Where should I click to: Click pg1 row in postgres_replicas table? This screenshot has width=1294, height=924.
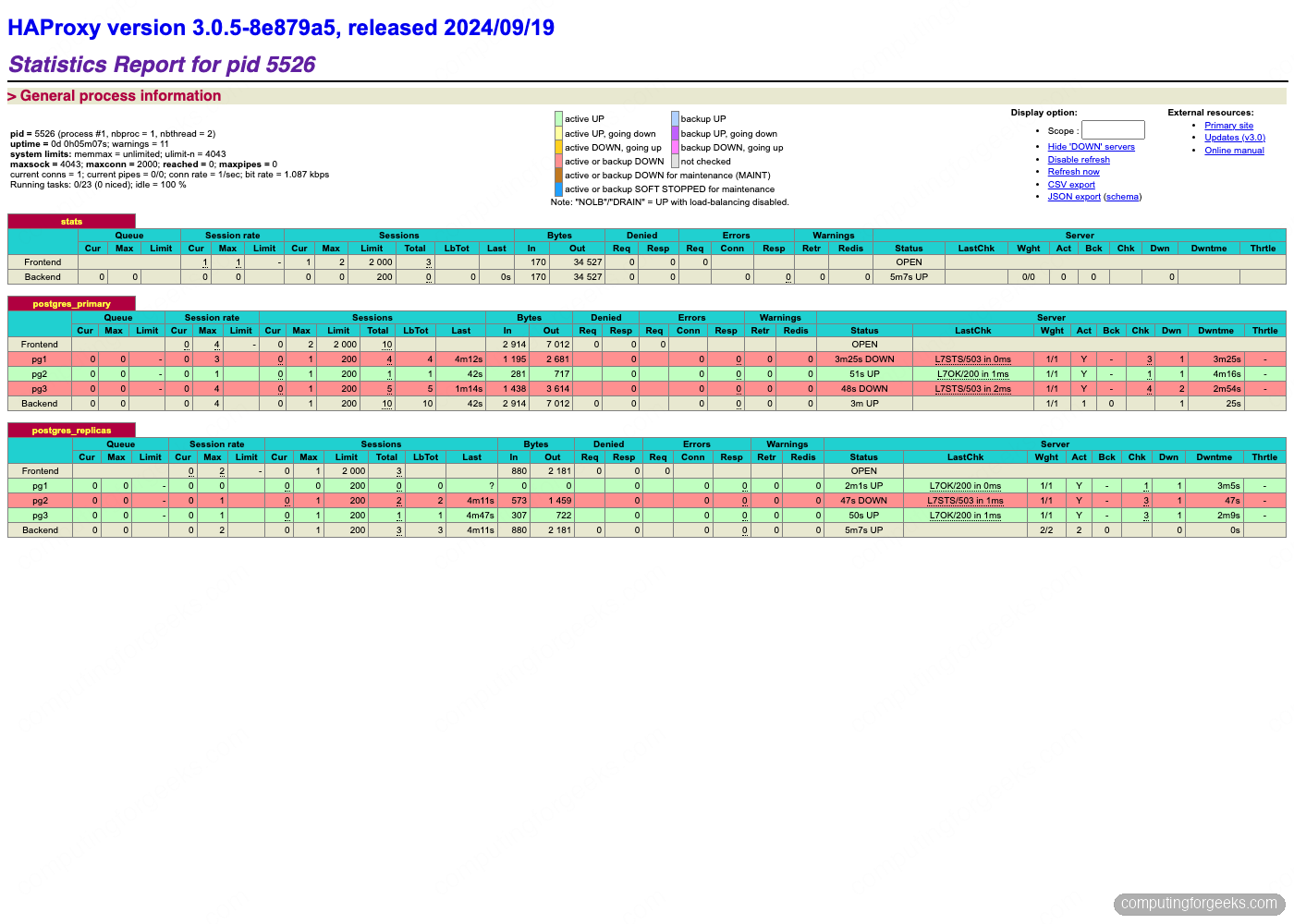(647, 486)
